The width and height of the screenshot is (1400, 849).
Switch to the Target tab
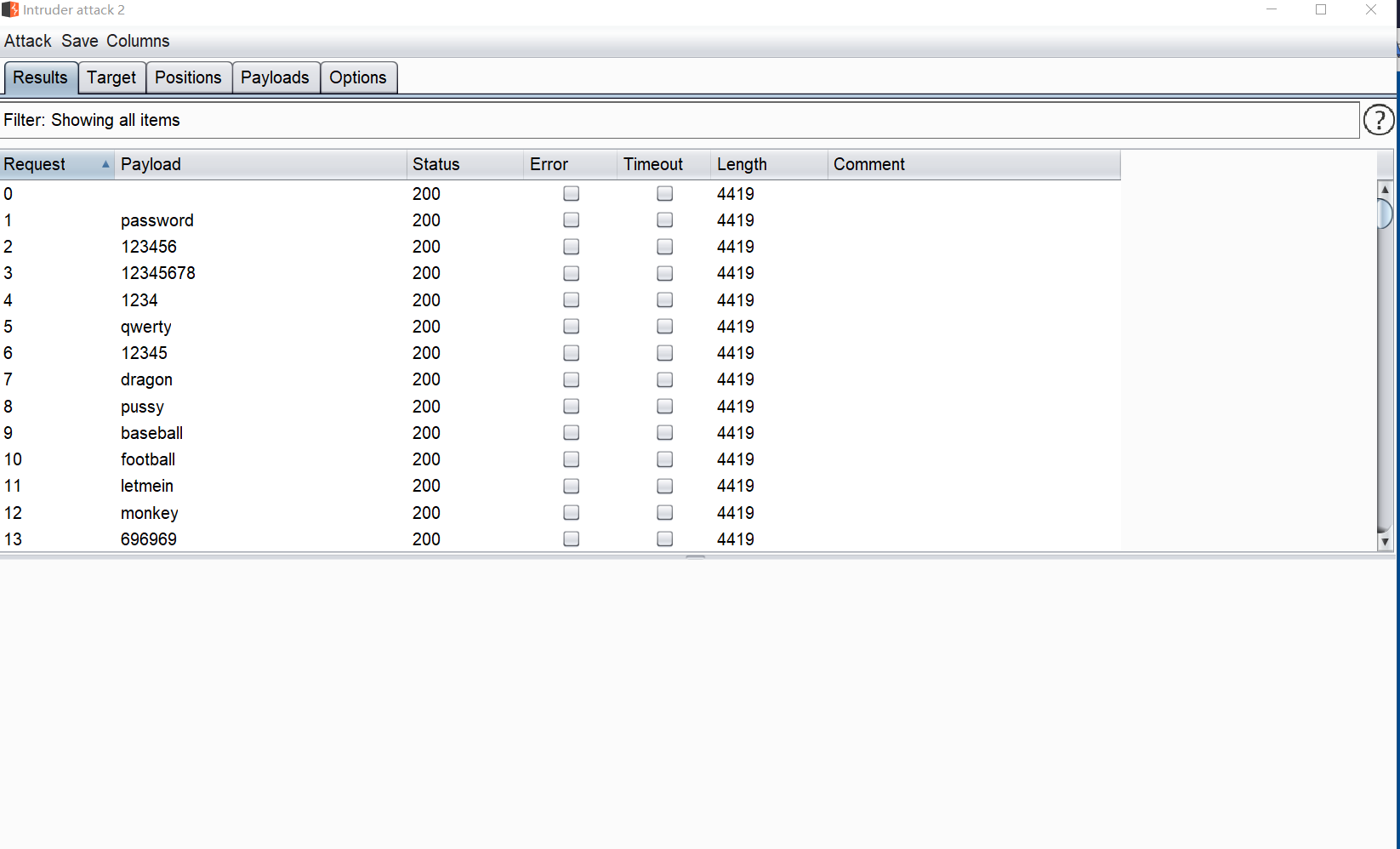pos(111,77)
